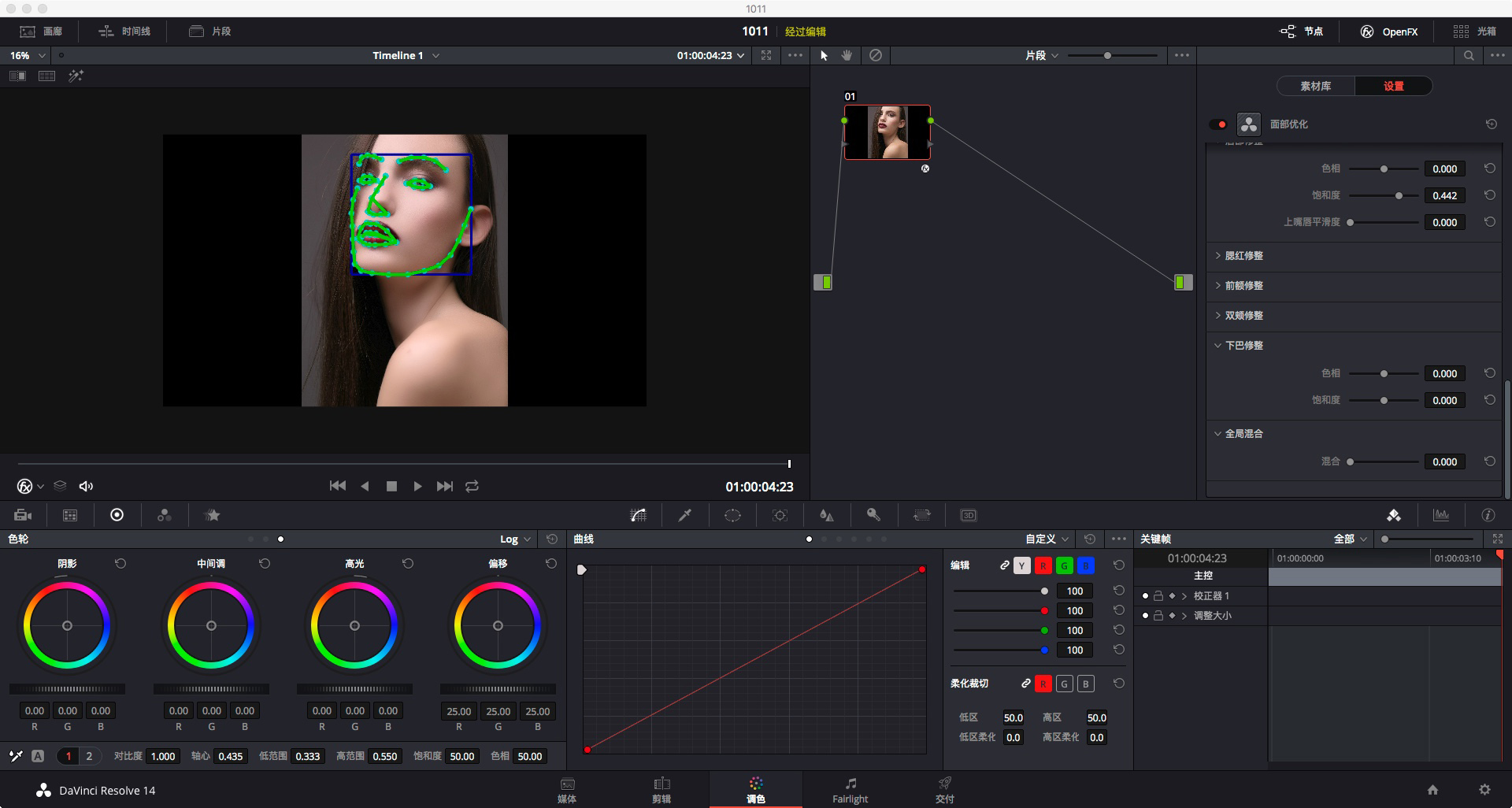Open the Scopes panel icon

pyautogui.click(x=1441, y=515)
